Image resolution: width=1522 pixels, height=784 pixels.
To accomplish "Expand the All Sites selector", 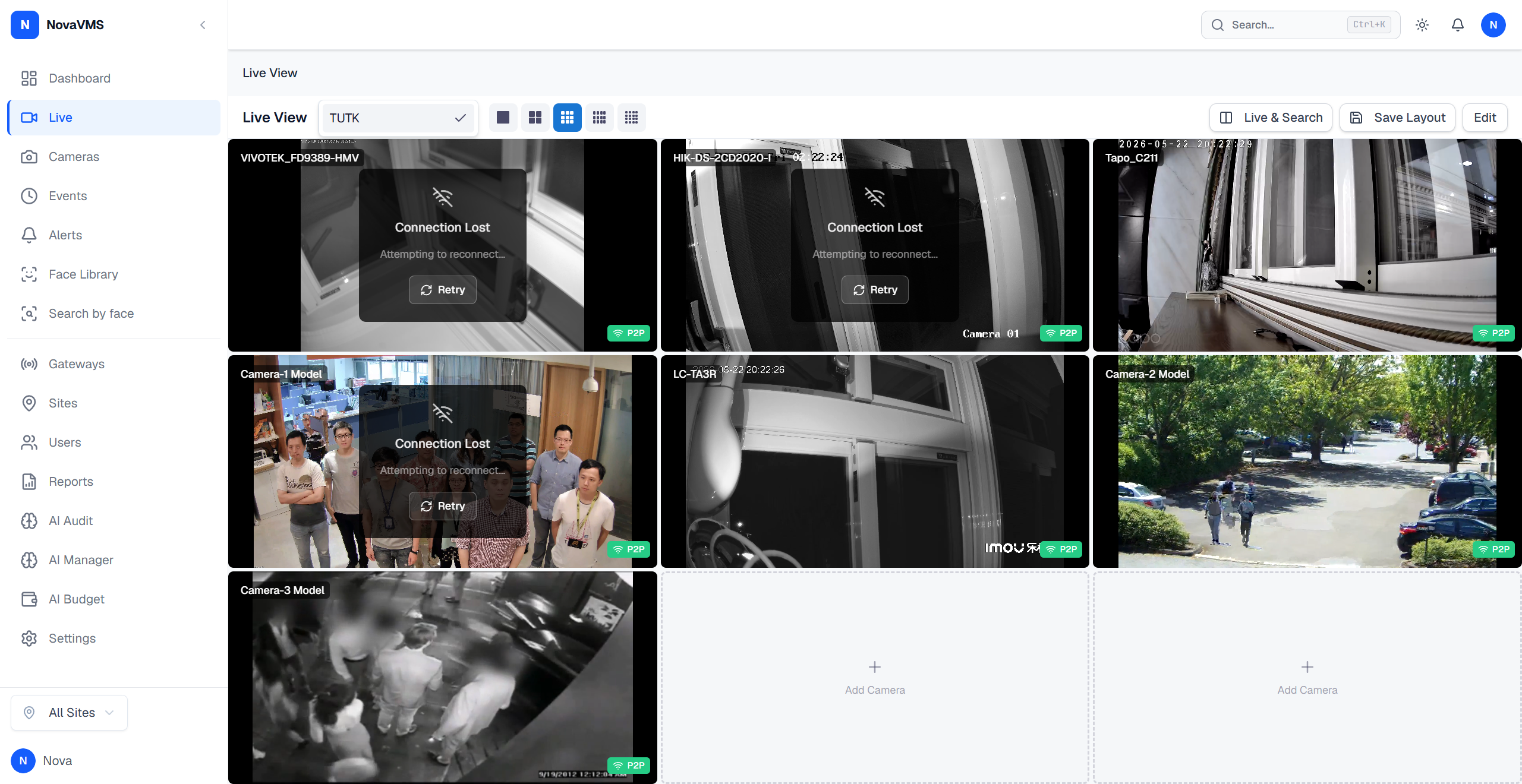I will [69, 712].
